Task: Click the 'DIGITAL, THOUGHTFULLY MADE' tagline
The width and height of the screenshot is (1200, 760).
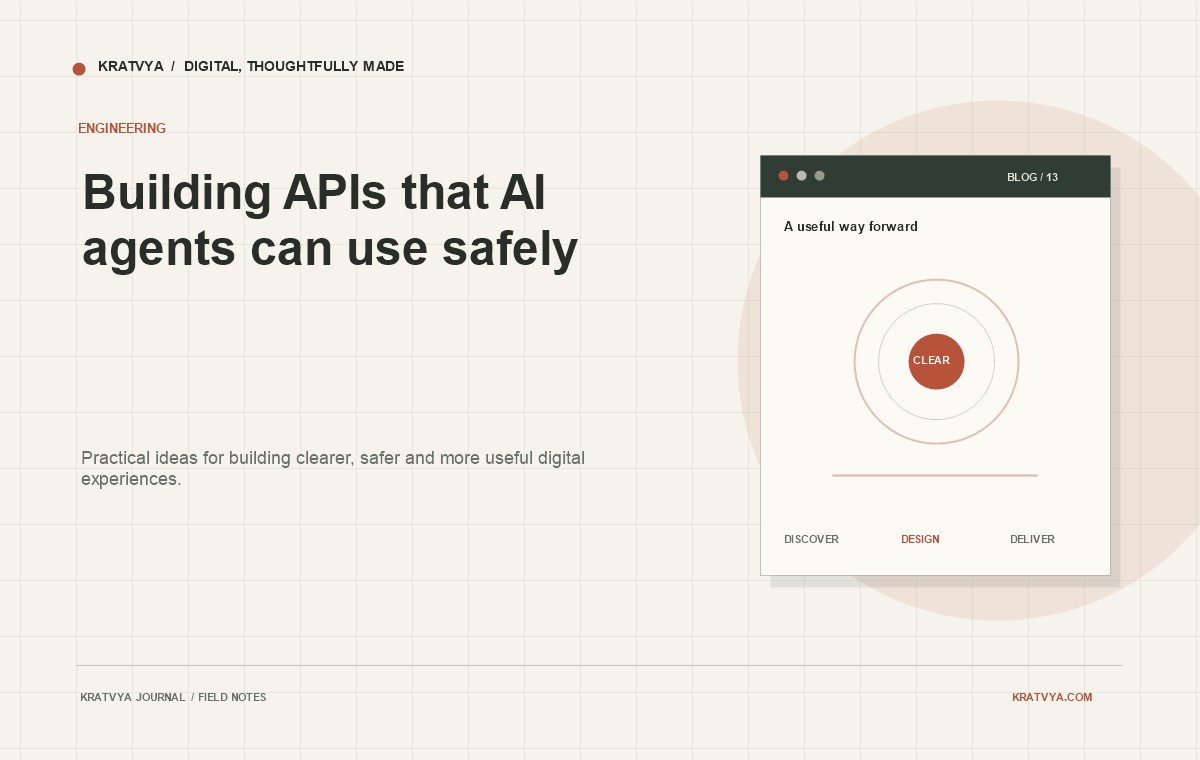Action: pyautogui.click(x=294, y=67)
